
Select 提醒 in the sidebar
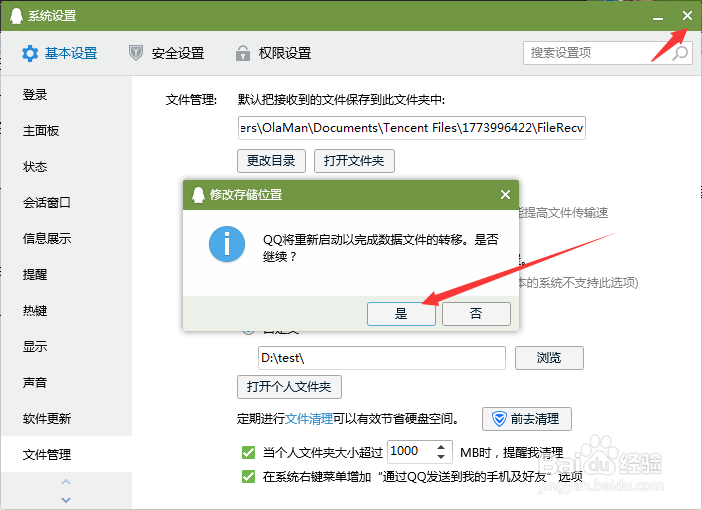click(66, 274)
